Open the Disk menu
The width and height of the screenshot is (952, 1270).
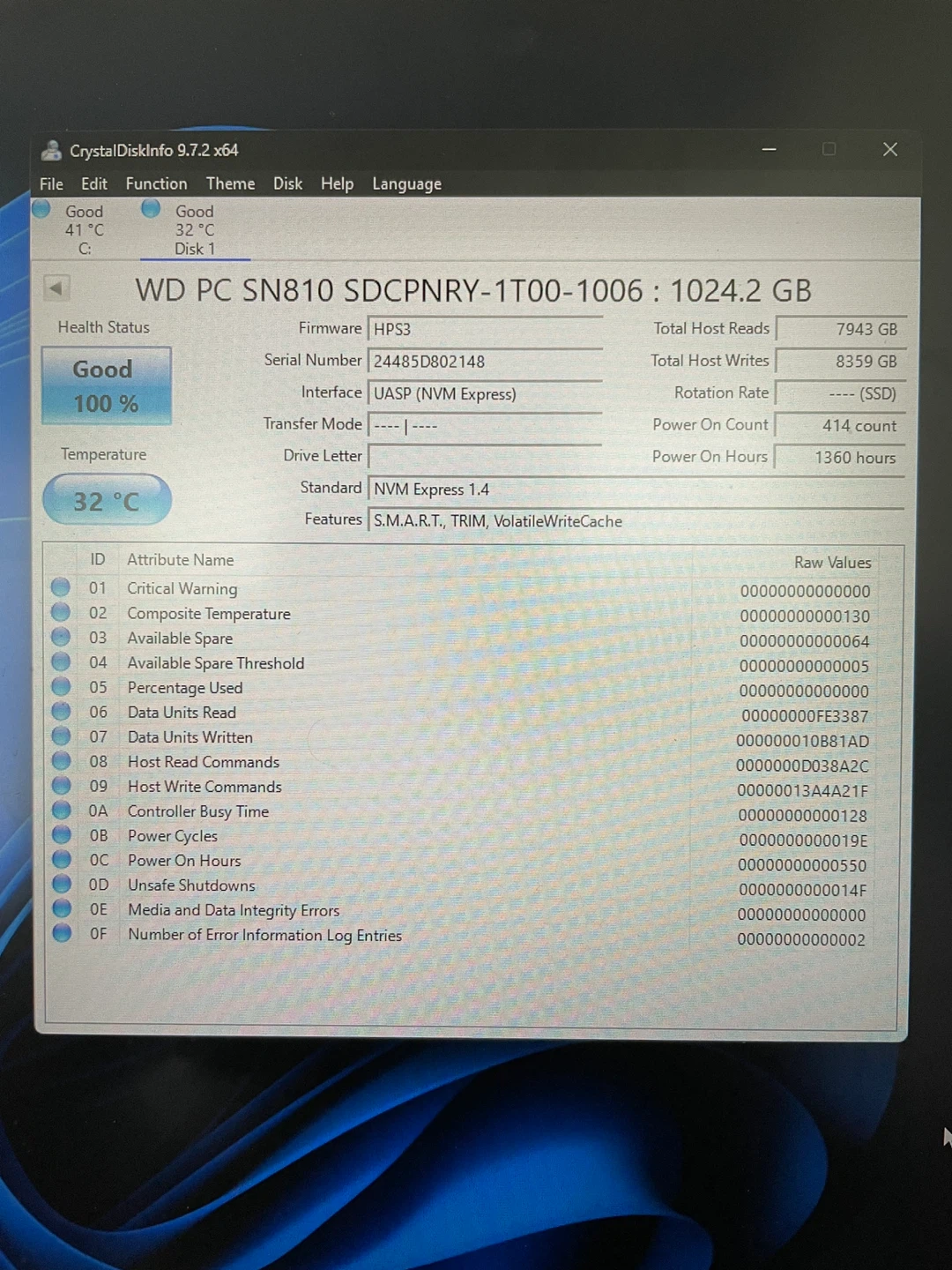pos(287,183)
